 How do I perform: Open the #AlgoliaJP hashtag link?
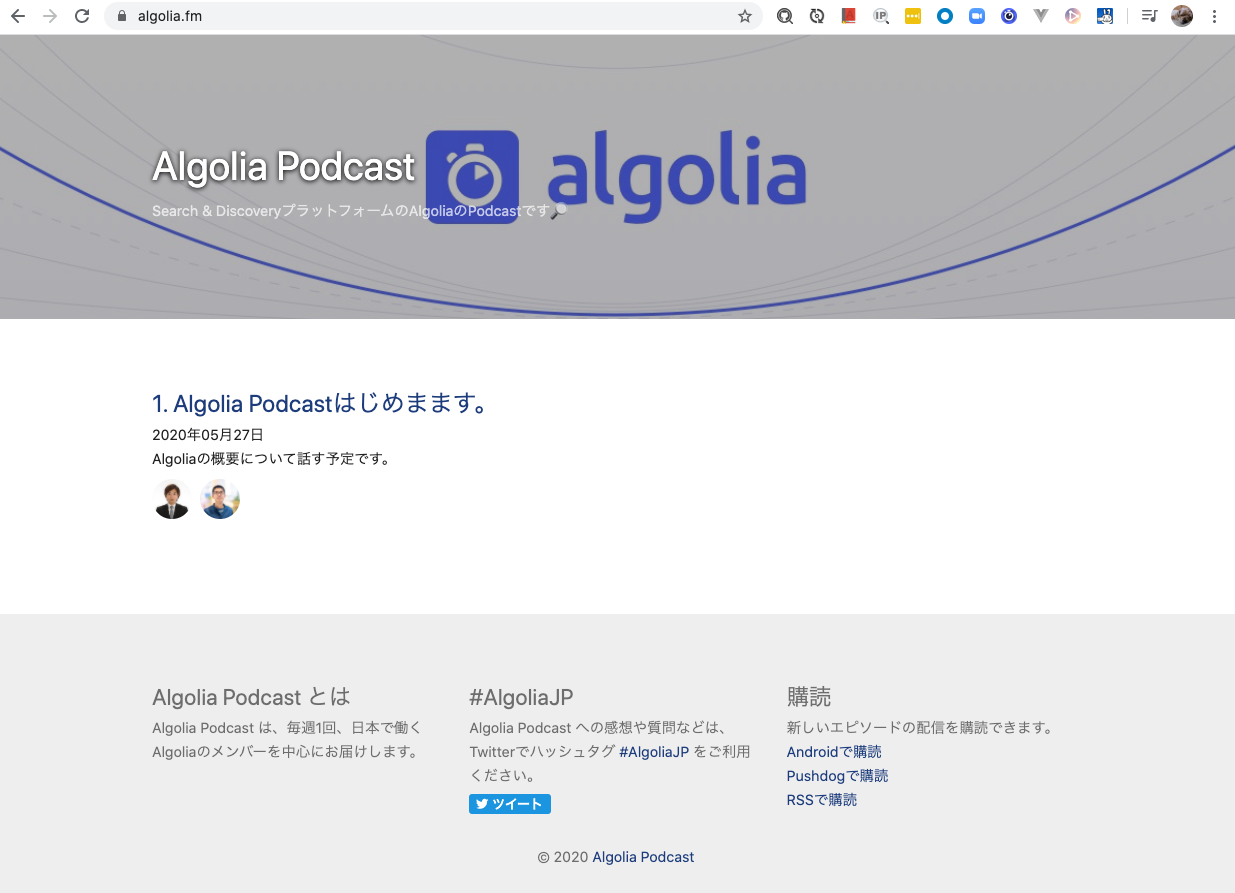point(654,752)
